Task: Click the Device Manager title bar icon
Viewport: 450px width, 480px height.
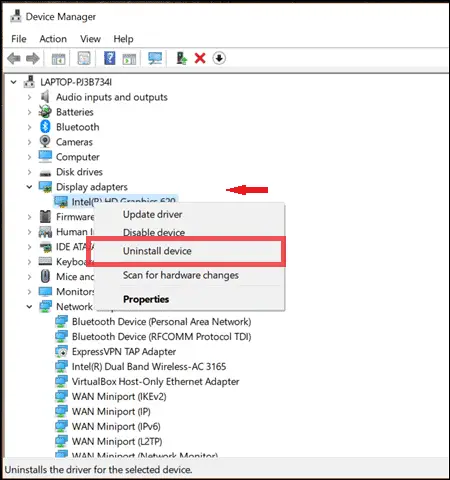Action: click(x=16, y=16)
